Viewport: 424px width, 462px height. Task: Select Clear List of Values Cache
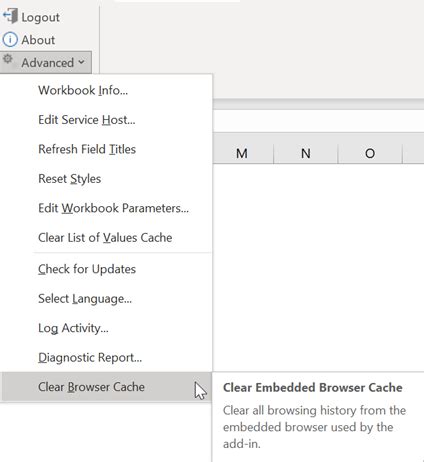click(106, 237)
